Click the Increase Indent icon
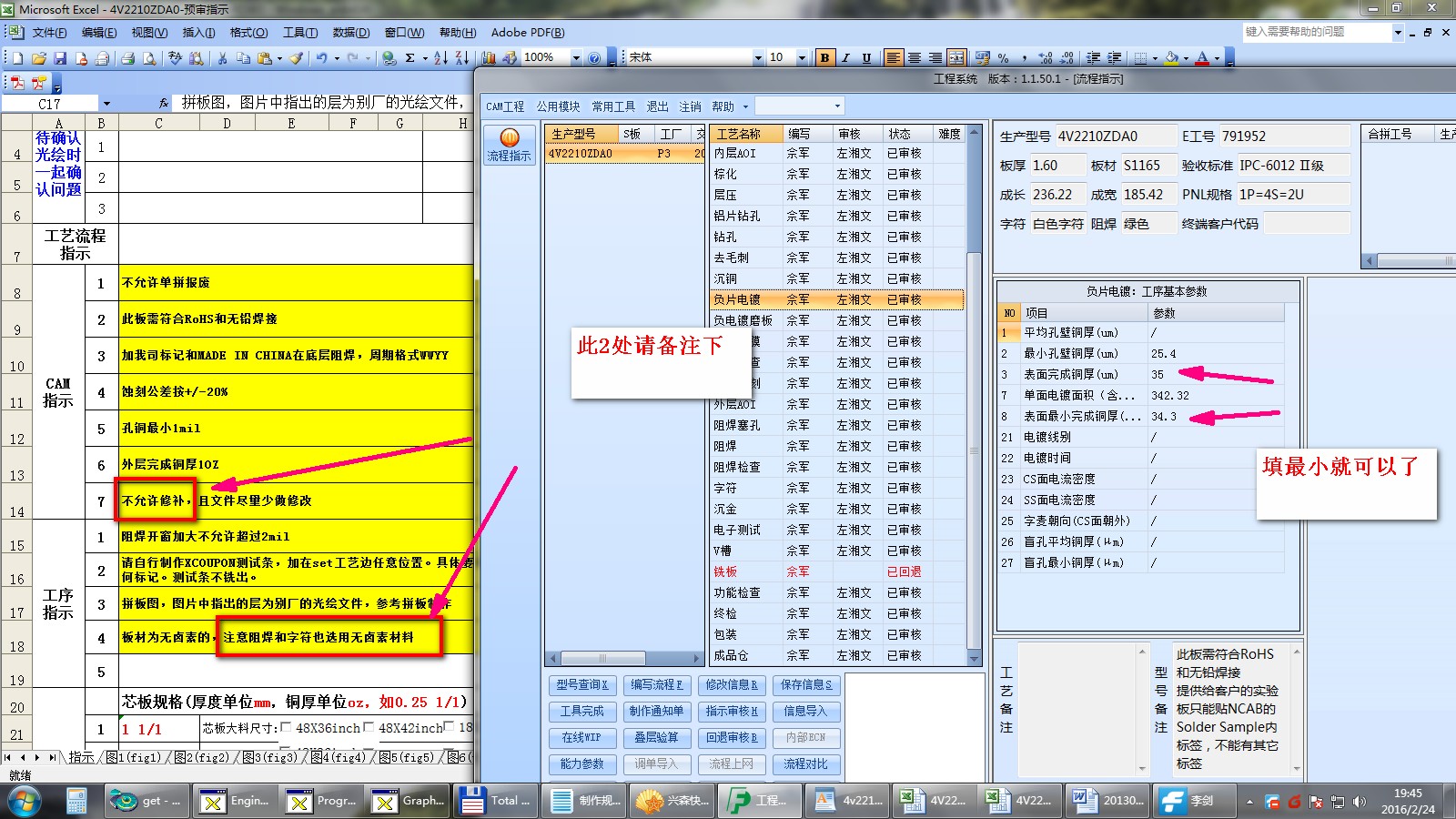 [x=1115, y=57]
